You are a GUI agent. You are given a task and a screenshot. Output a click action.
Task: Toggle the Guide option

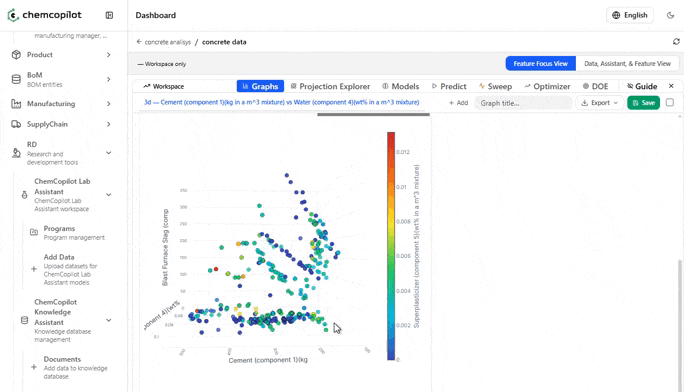642,86
